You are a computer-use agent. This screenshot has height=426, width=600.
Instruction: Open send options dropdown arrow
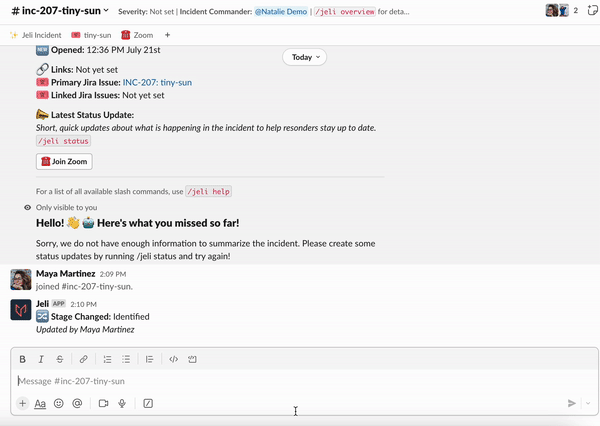point(588,403)
